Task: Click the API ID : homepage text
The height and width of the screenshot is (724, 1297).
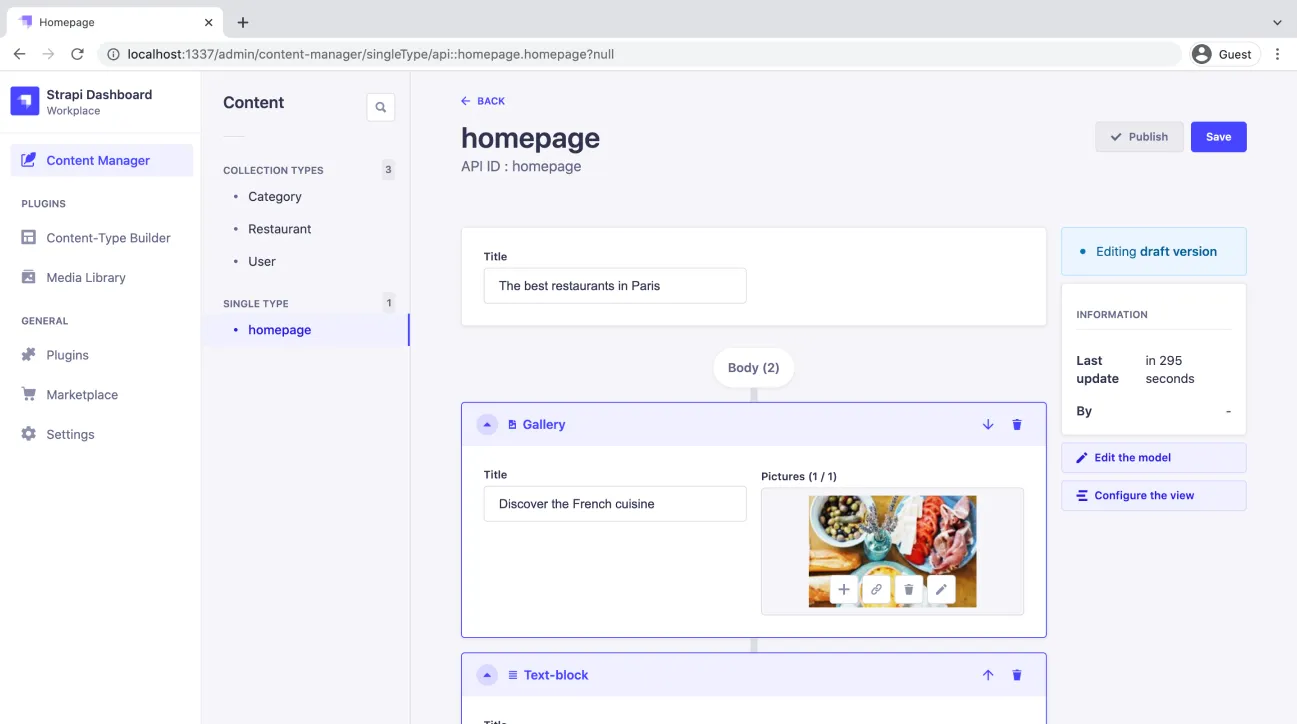Action: (521, 167)
